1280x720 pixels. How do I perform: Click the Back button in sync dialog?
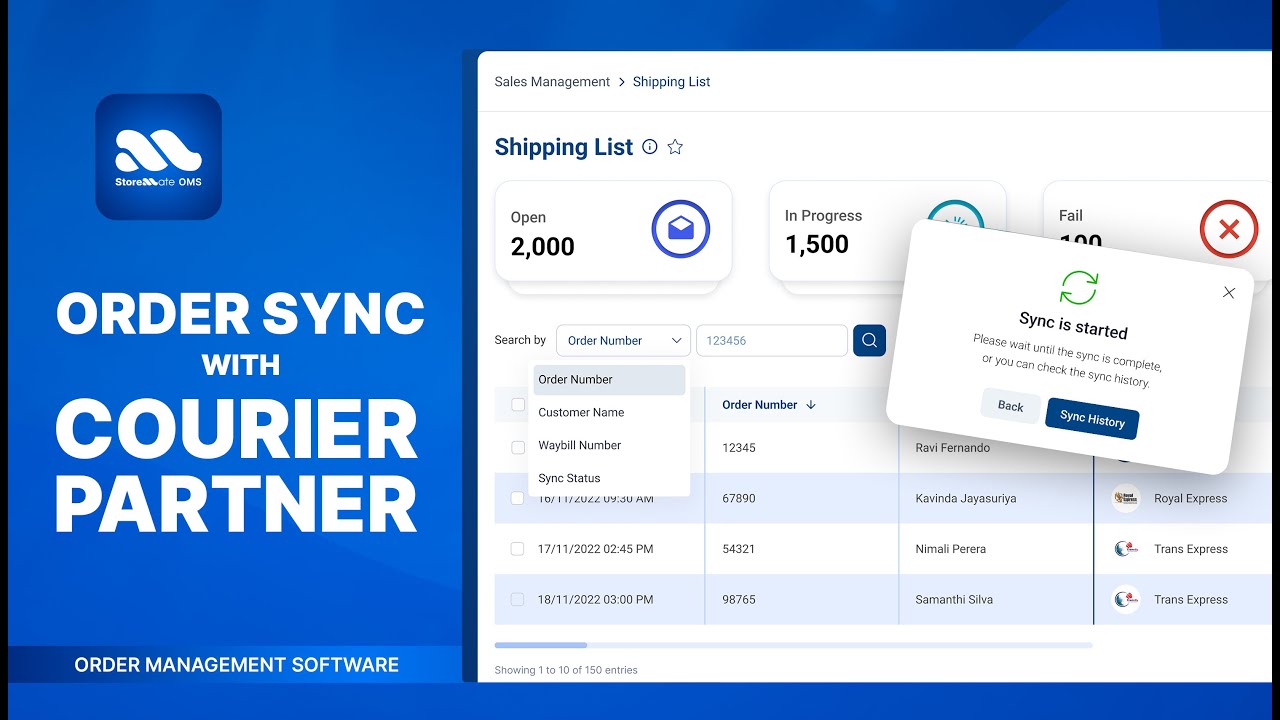[1011, 406]
